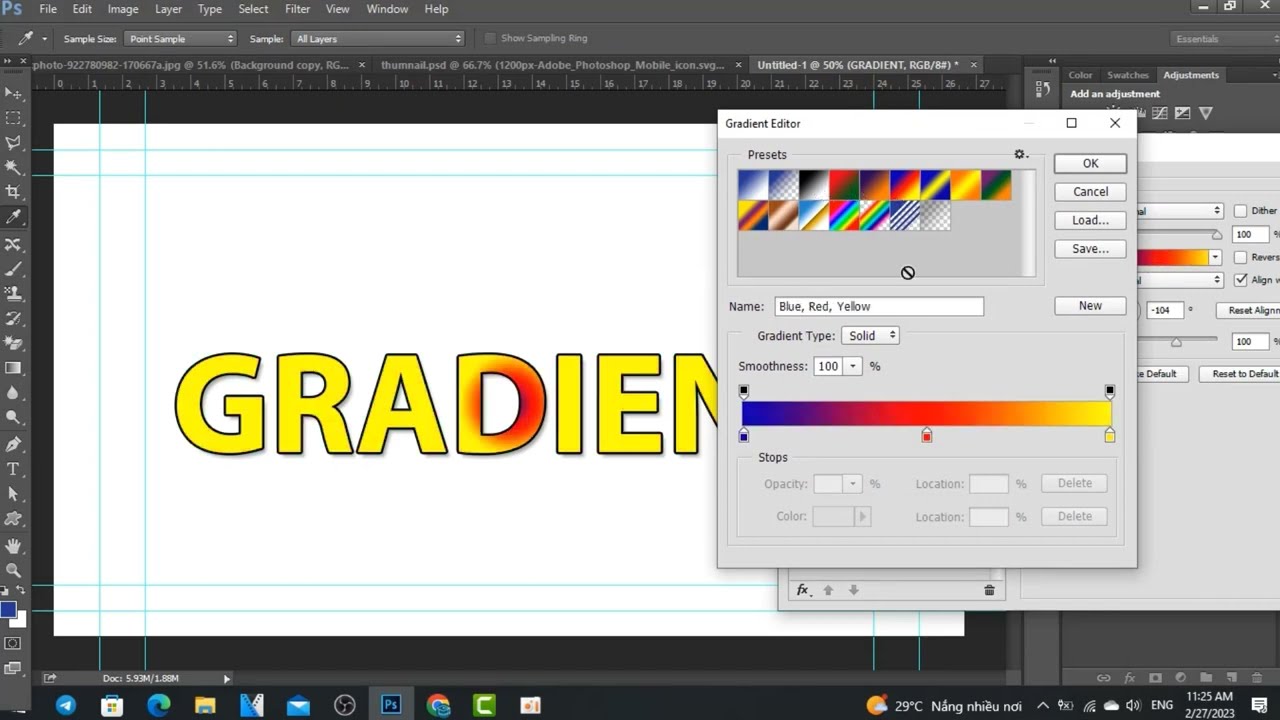This screenshot has height=720, width=1280.
Task: Click the New gradient button
Action: pos(1090,306)
